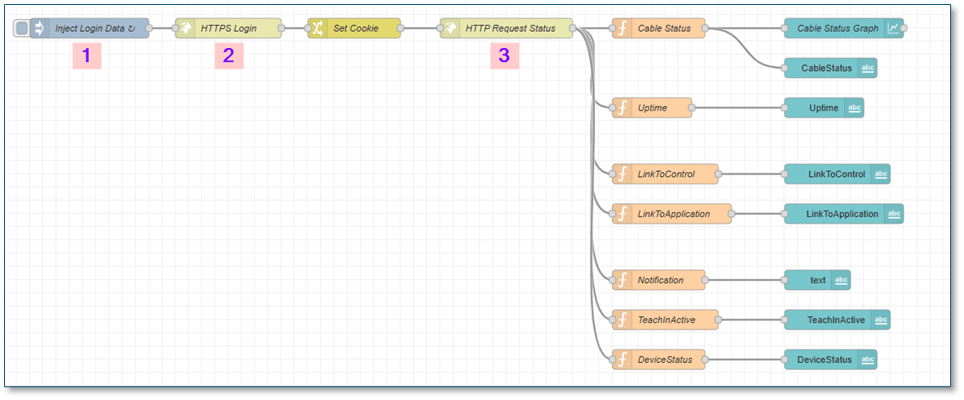
Task: Click abc icon on Uptime text node
Action: click(x=855, y=108)
